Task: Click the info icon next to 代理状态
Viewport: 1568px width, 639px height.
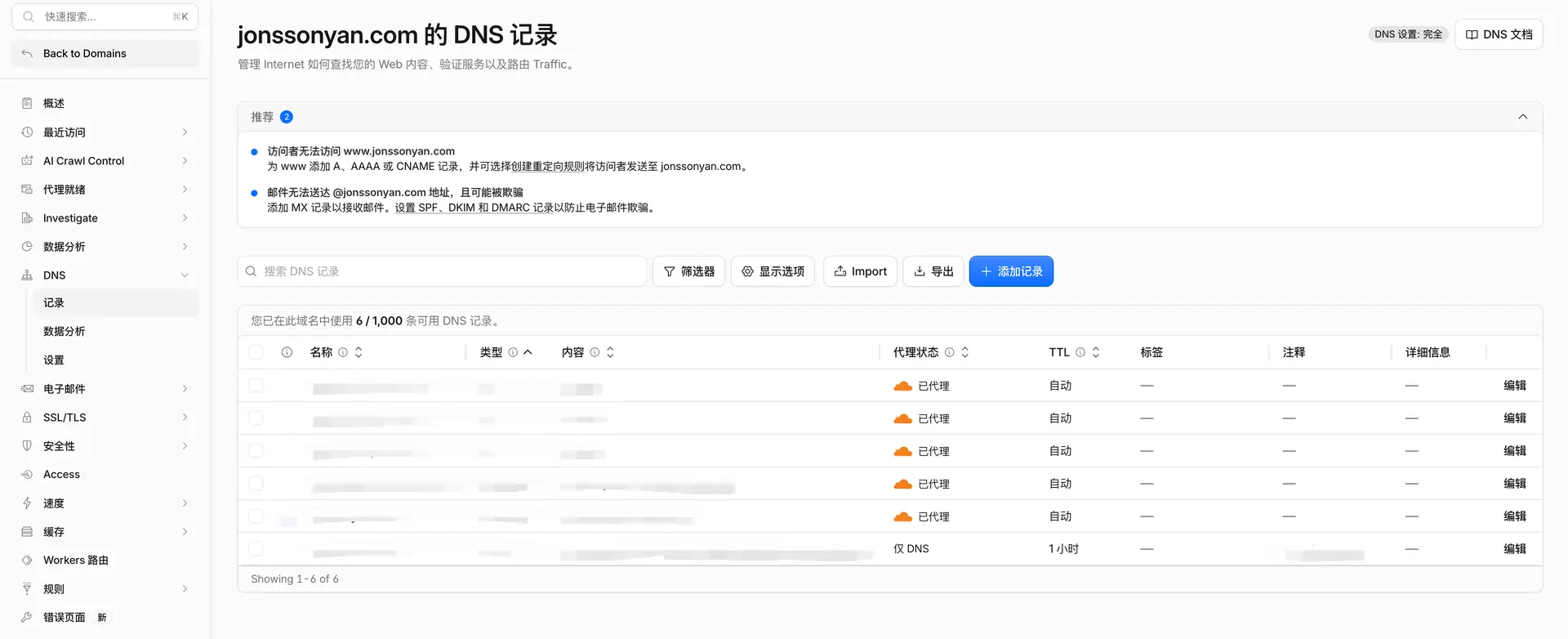Action: 949,352
